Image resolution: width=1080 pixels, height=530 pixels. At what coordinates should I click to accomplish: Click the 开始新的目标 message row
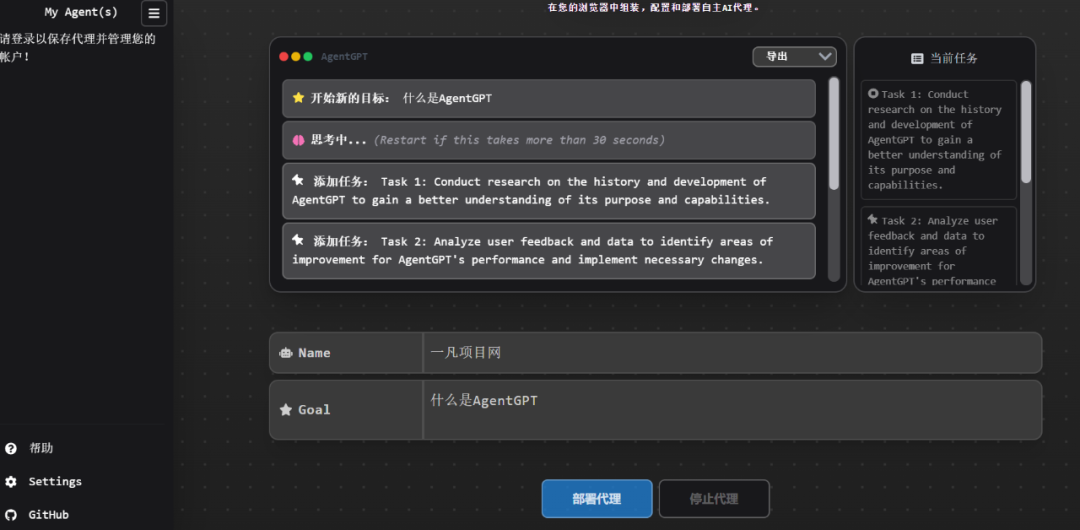[x=549, y=98]
